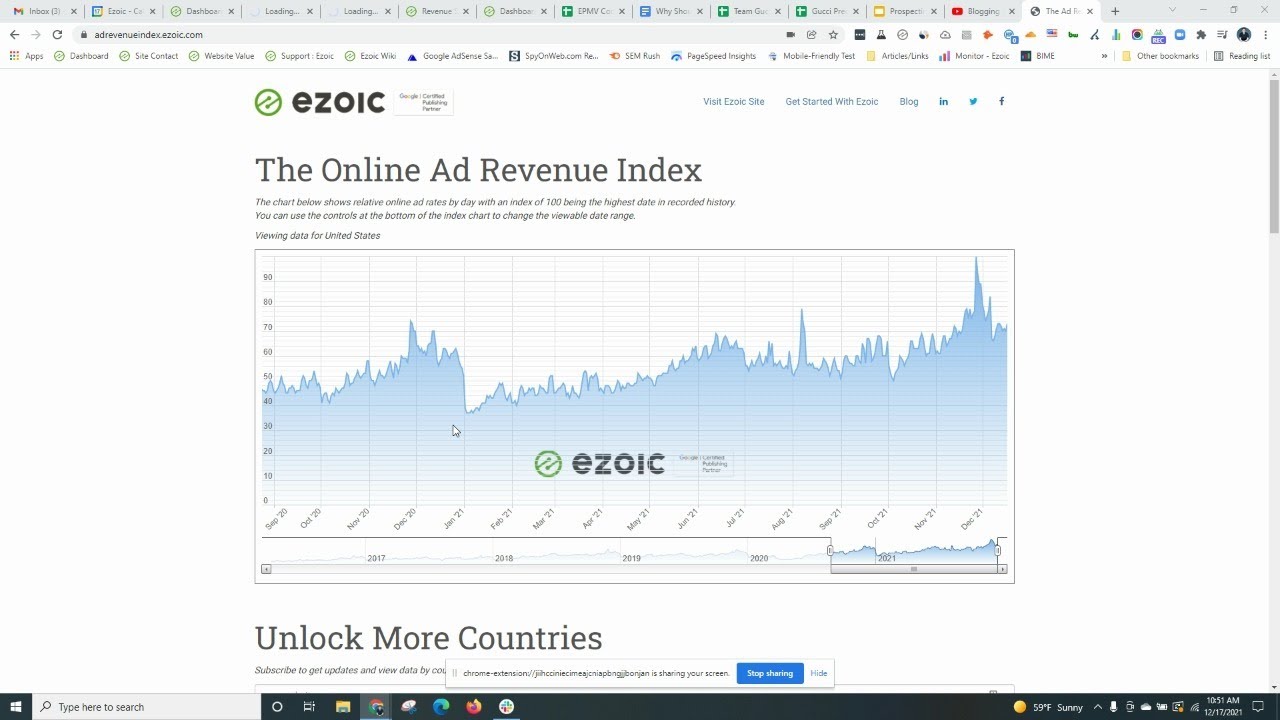Open the Chrome profile avatar

(x=1244, y=34)
